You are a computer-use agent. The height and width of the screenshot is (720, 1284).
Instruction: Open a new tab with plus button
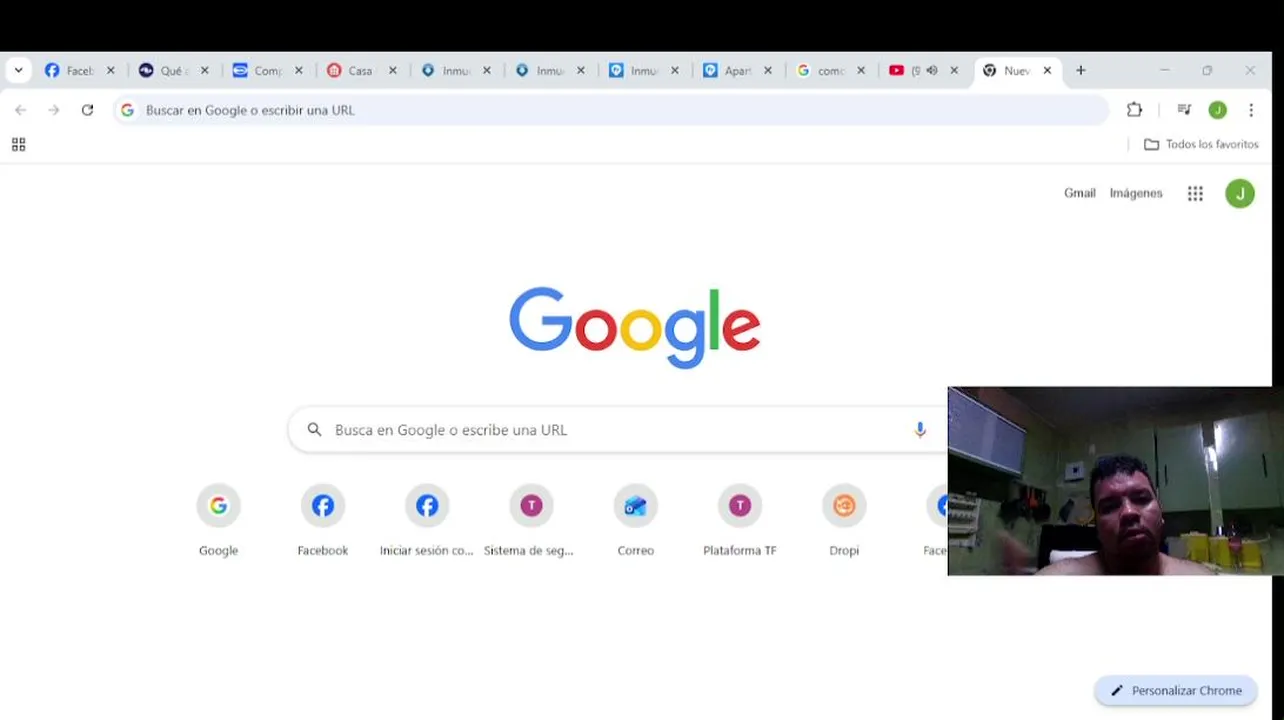click(1081, 71)
